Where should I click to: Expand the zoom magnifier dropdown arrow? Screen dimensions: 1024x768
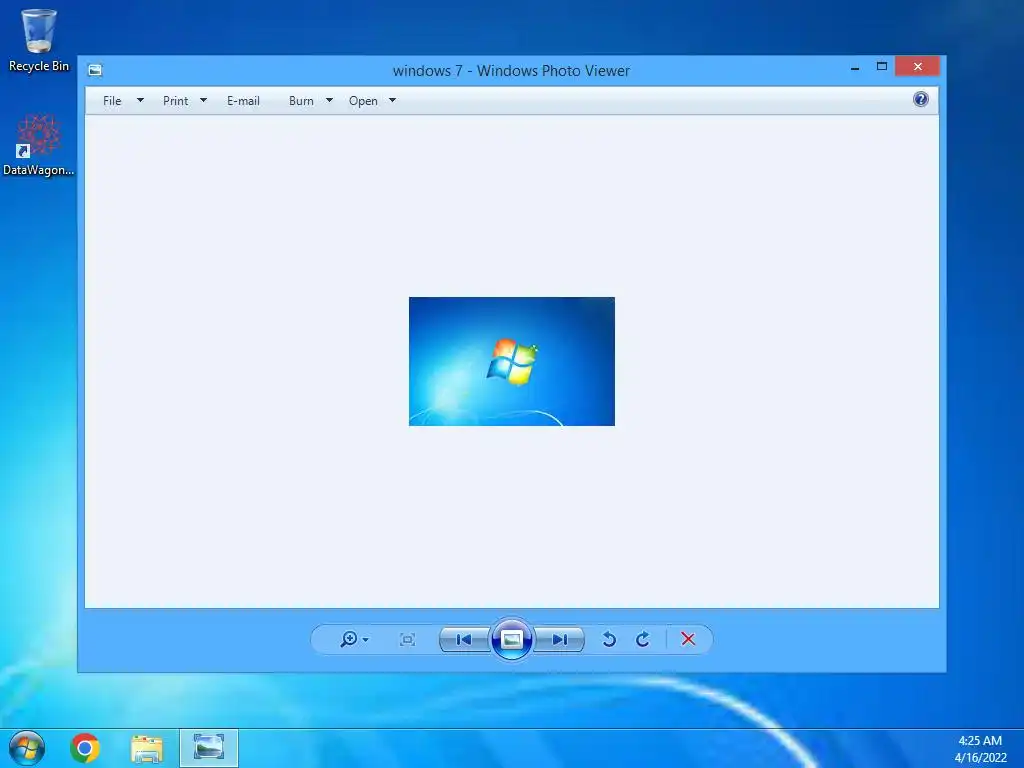tap(366, 639)
